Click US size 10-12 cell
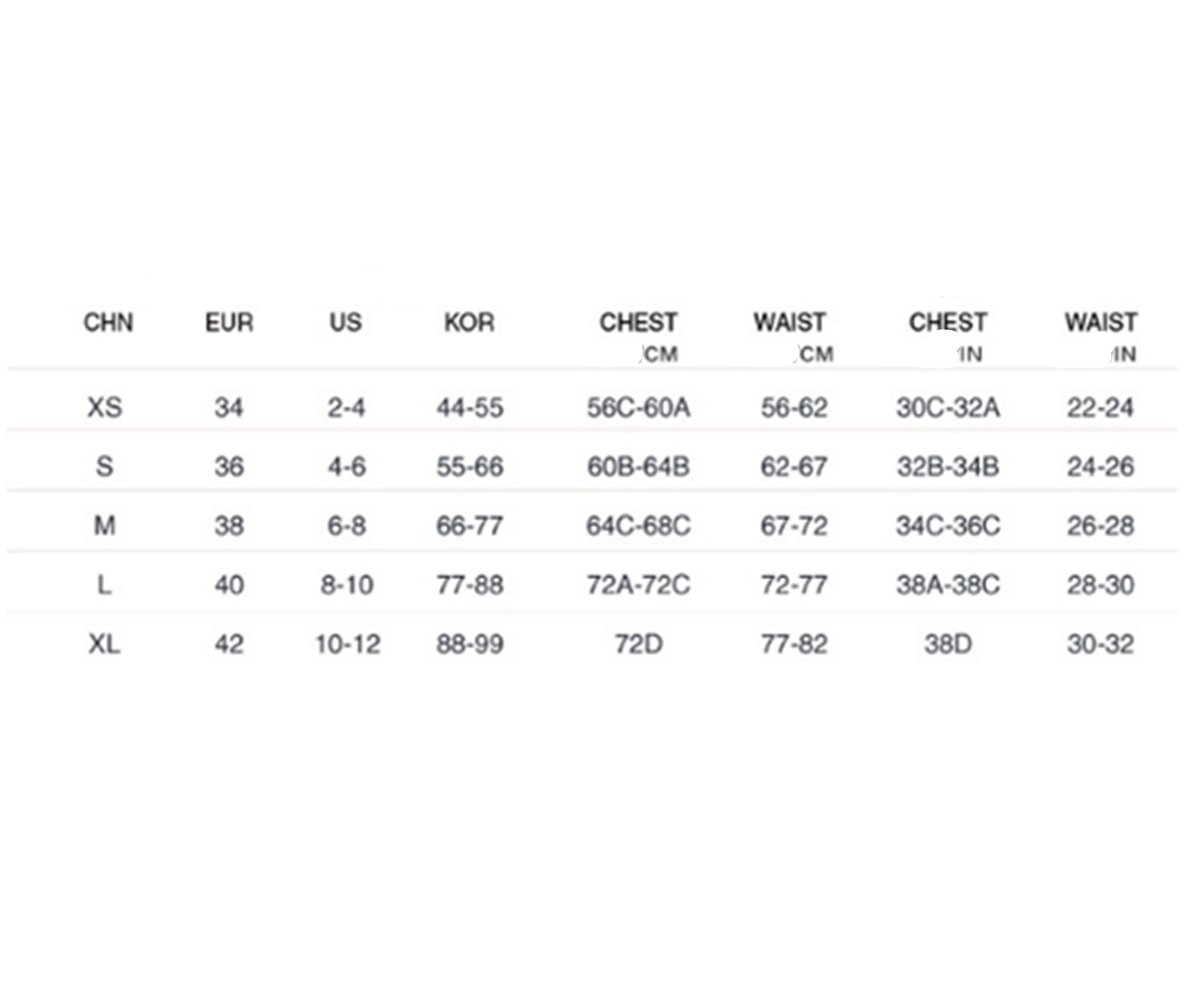1204x985 pixels. (348, 644)
